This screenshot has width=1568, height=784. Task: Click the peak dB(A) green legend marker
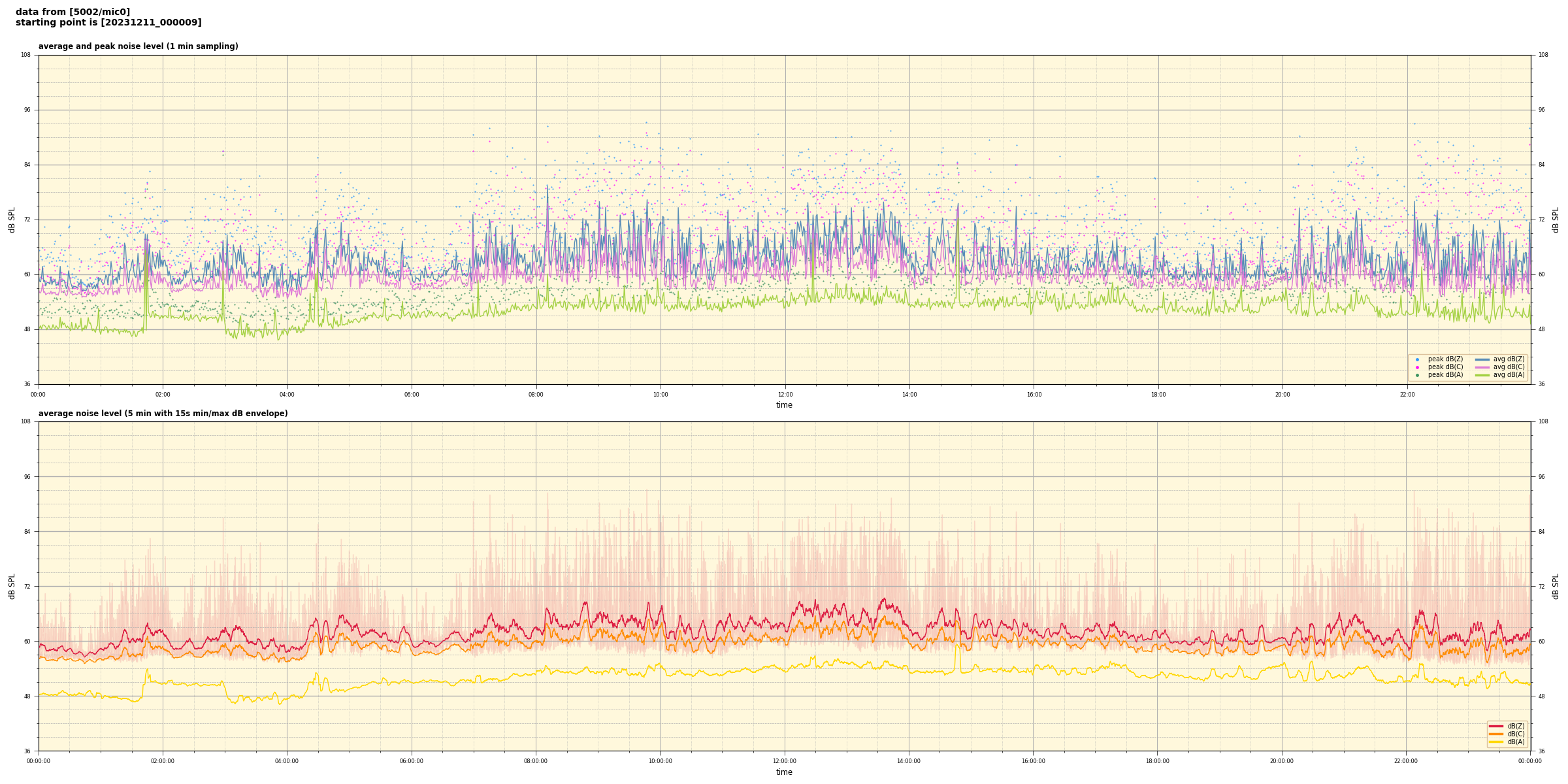pyautogui.click(x=1417, y=375)
